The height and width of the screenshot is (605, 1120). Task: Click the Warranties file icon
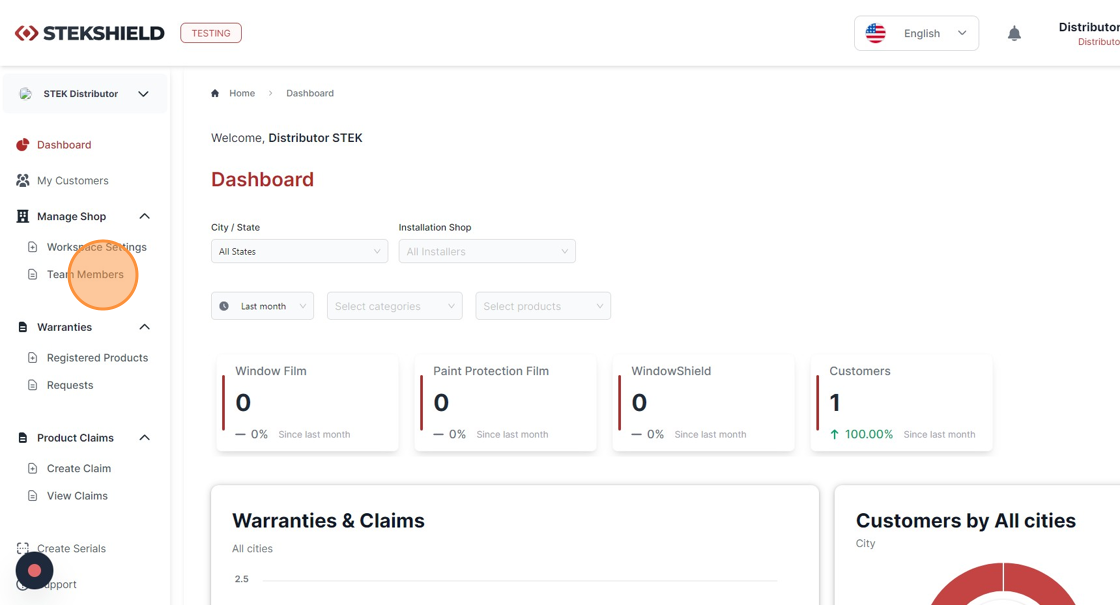23,327
